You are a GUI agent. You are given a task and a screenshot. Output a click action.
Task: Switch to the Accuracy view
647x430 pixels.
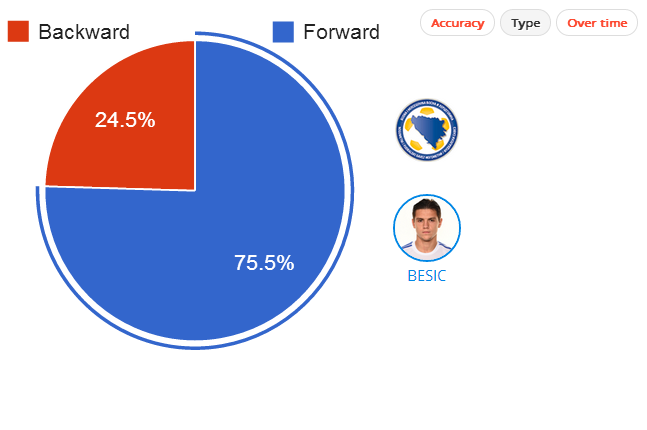[457, 23]
